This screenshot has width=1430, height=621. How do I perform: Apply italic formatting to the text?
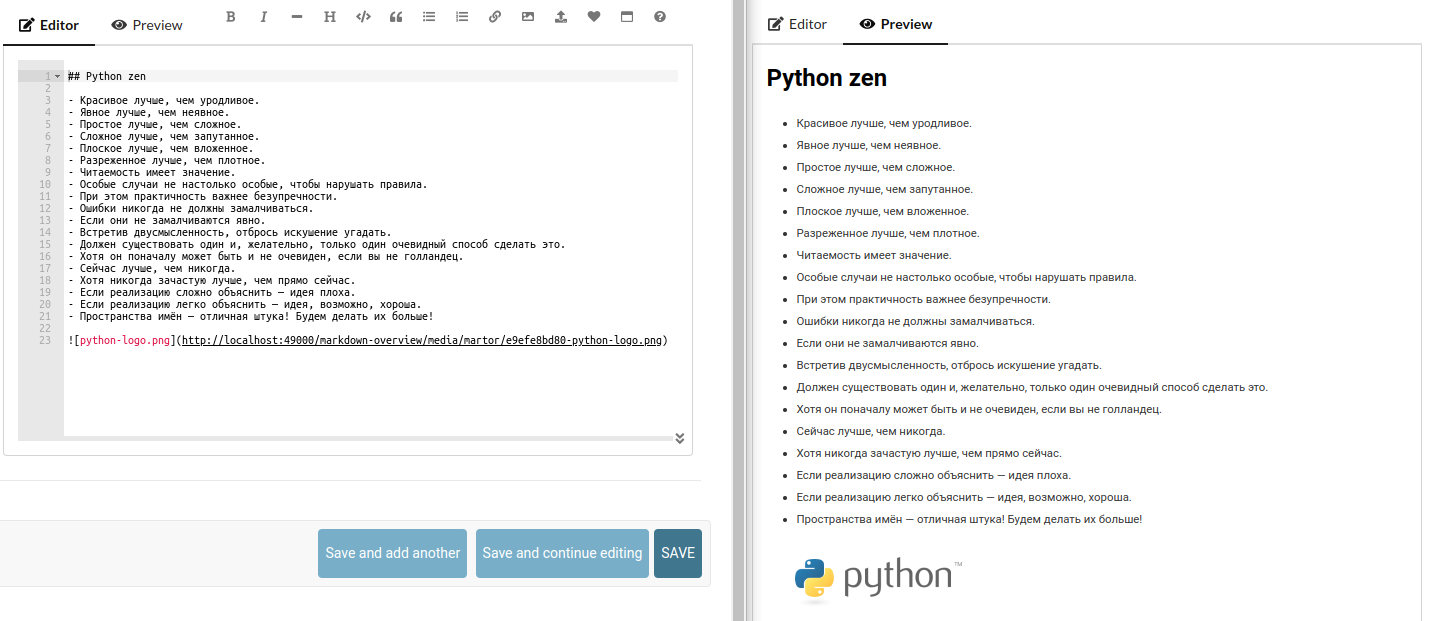(x=264, y=17)
